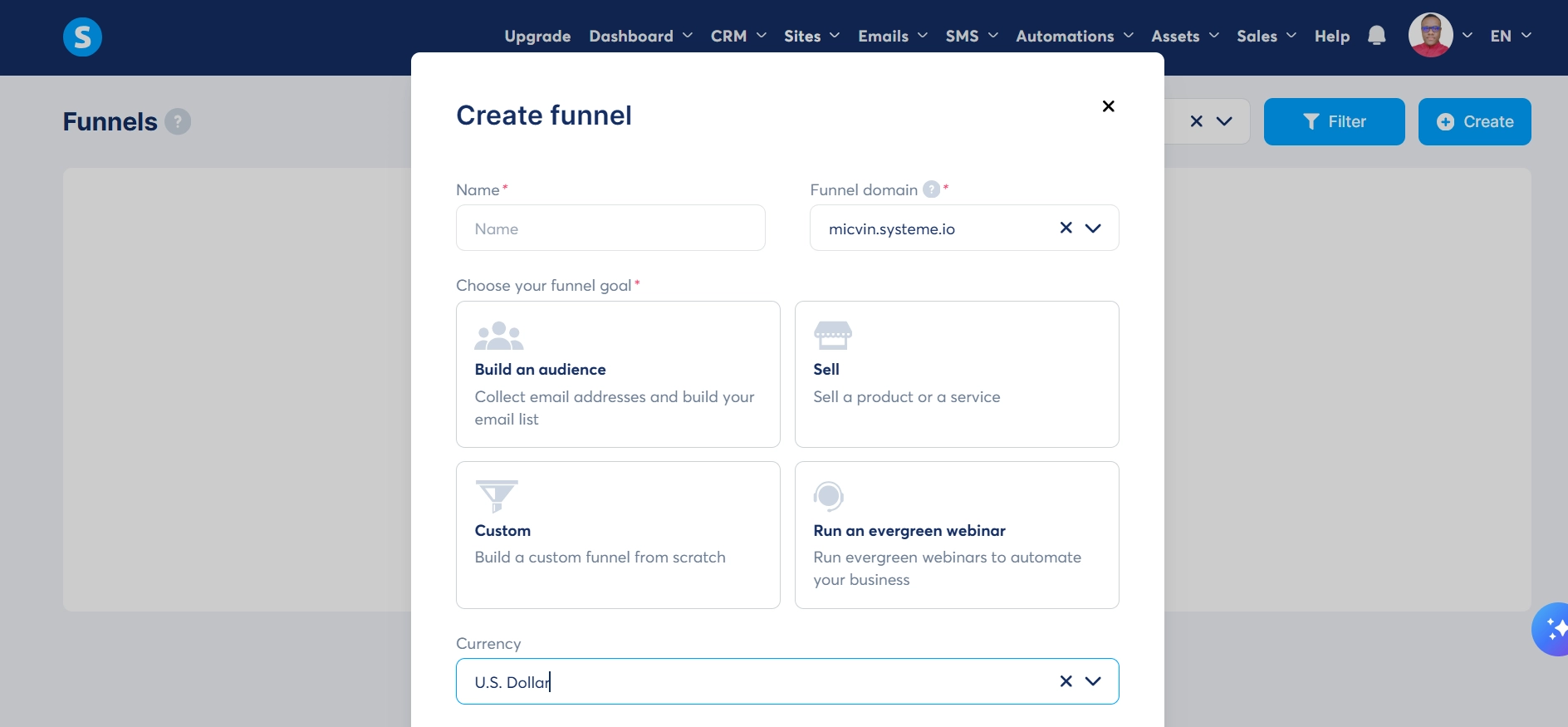Screen dimensions: 1568x727
Task: Open the Assets menu
Action: (x=1185, y=36)
